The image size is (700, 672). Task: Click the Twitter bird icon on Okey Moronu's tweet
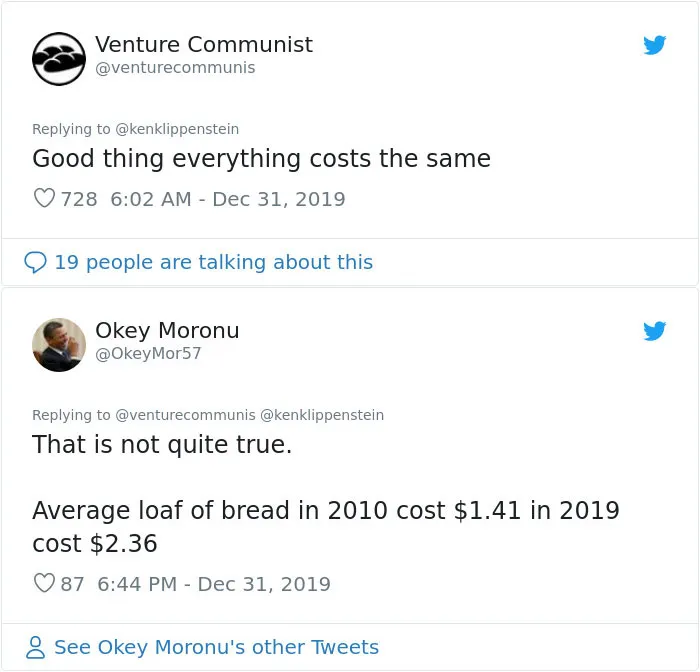click(654, 331)
